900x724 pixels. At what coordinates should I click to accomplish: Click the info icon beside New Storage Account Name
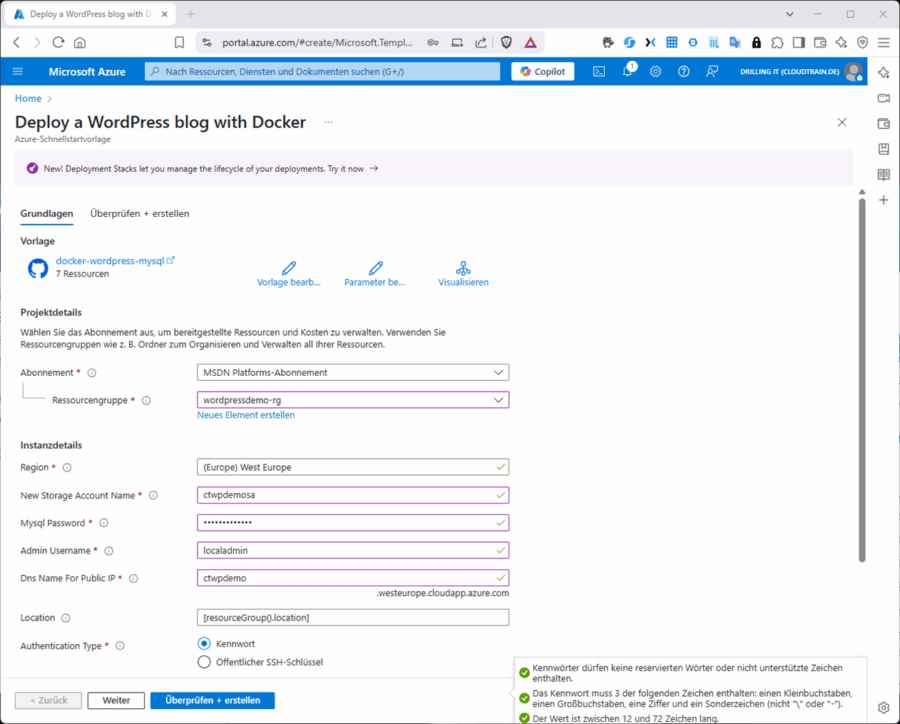(x=153, y=495)
